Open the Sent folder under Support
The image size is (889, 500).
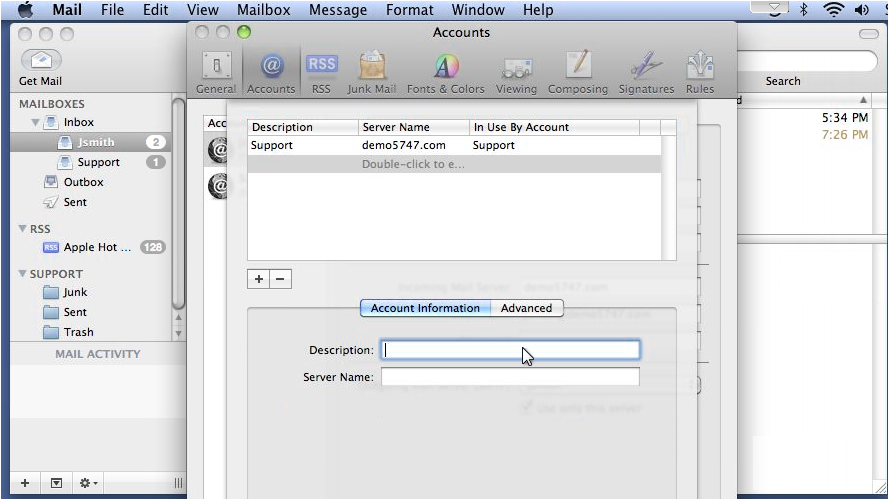(75, 312)
